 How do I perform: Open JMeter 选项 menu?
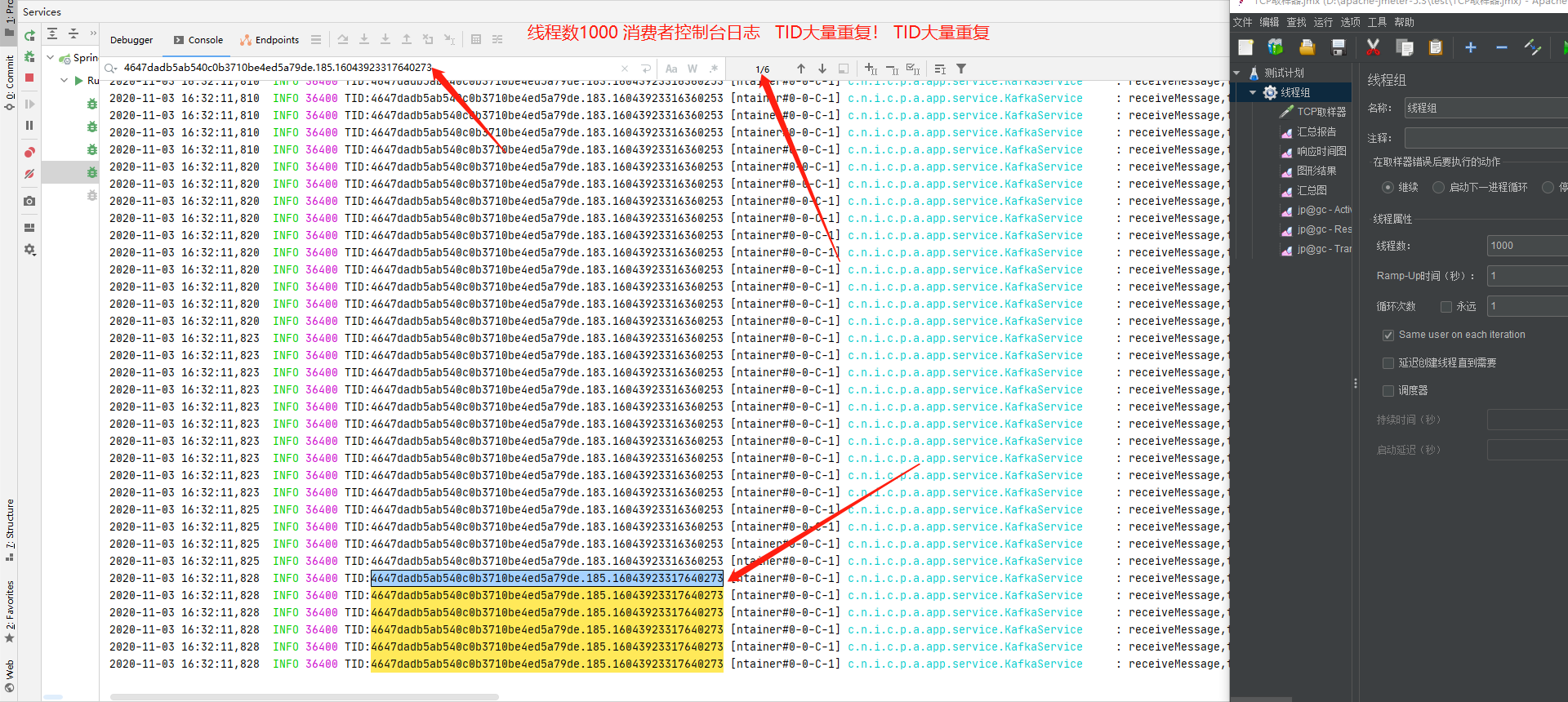click(x=1350, y=22)
